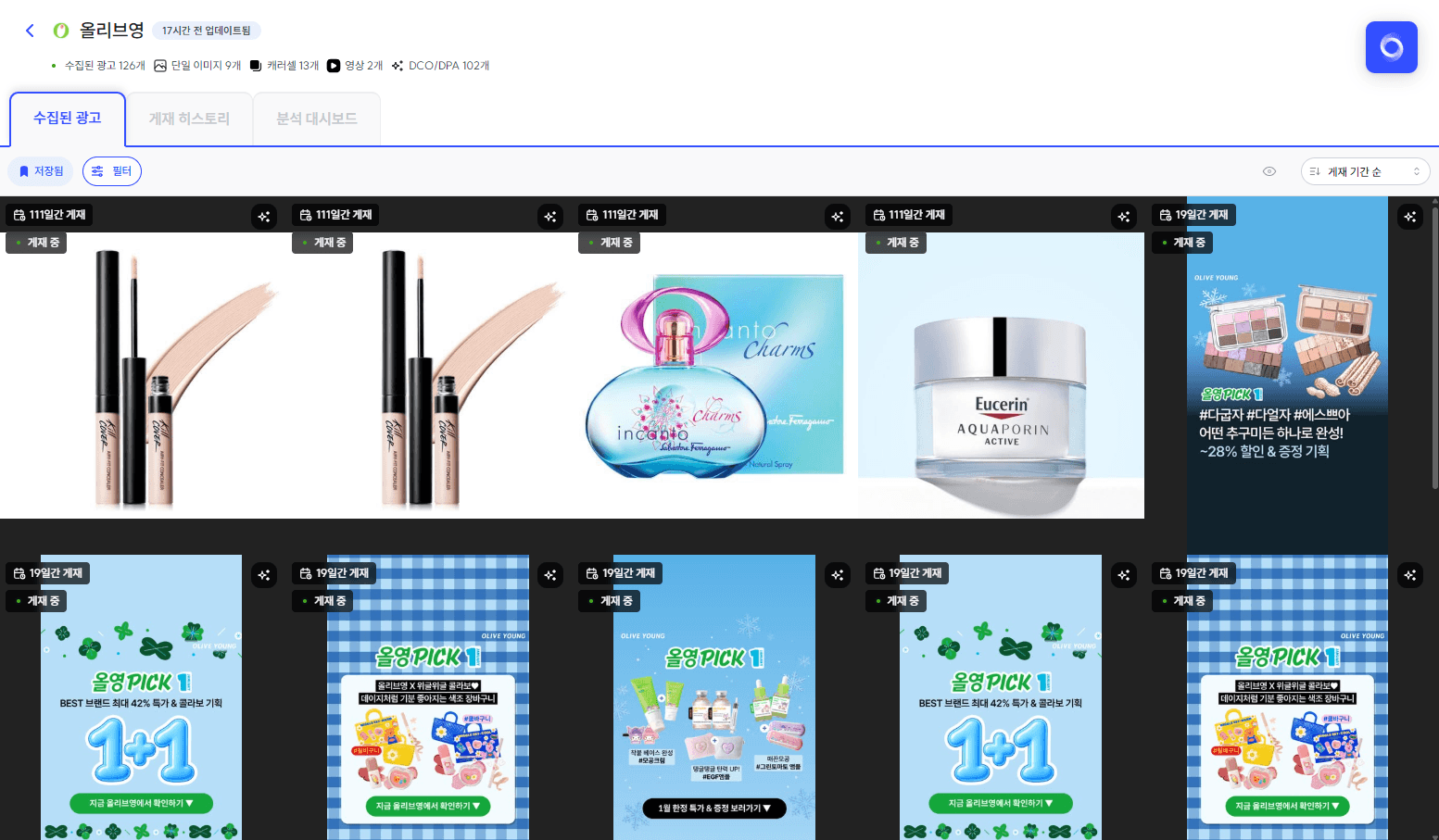Click the 수집된 광고 126개 count

(105, 66)
